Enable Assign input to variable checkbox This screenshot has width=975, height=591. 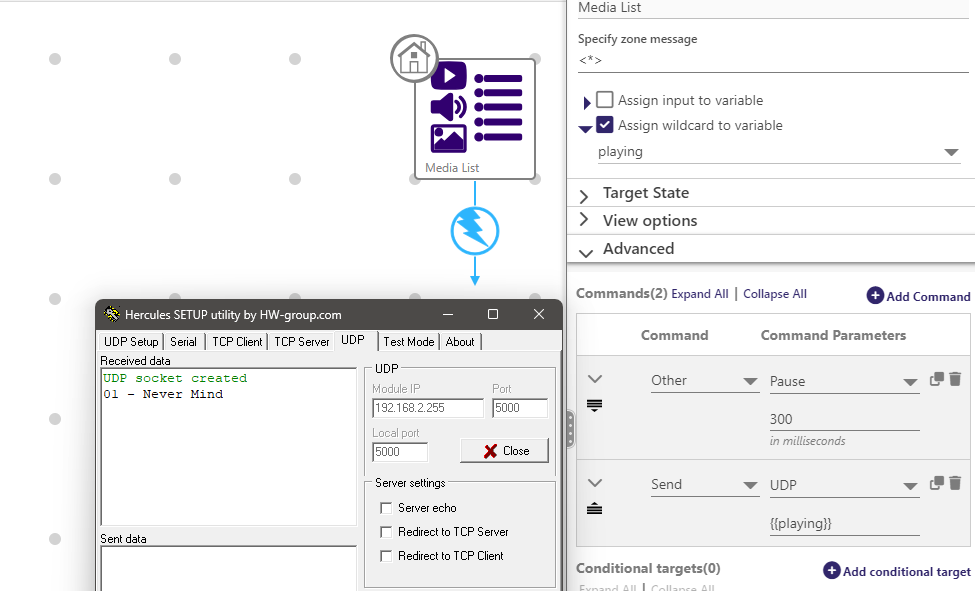(605, 100)
